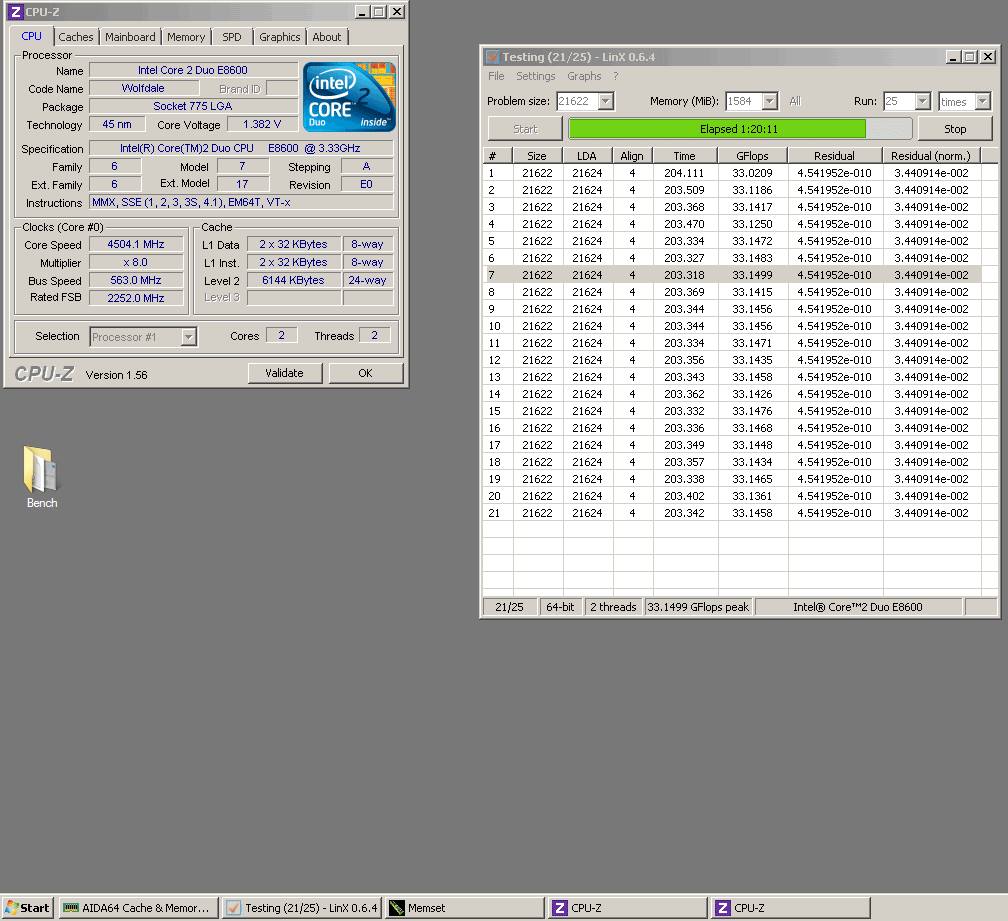Open the Caches tab in CPU-Z
Screen dimensions: 1008x921
click(76, 37)
